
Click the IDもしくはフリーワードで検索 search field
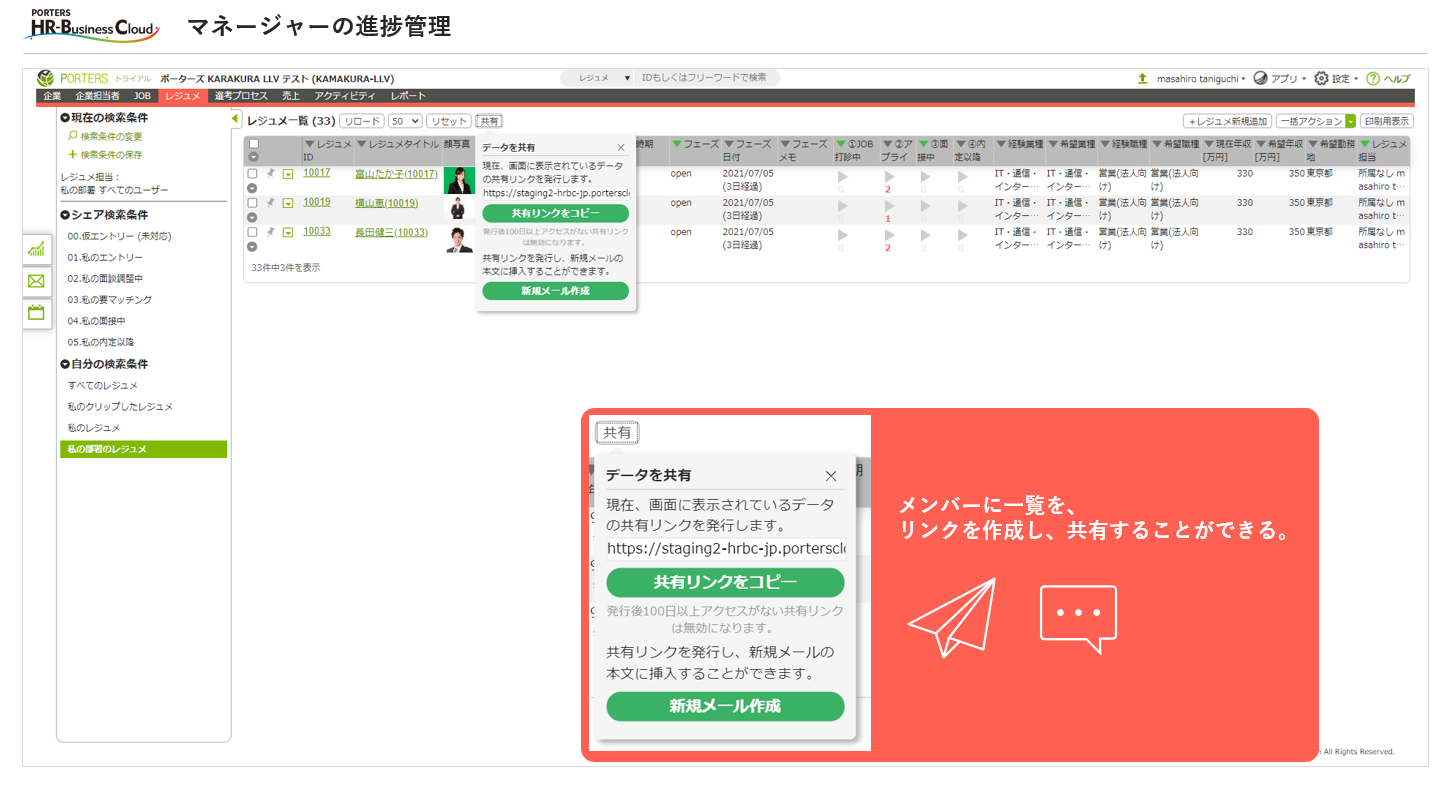point(707,78)
